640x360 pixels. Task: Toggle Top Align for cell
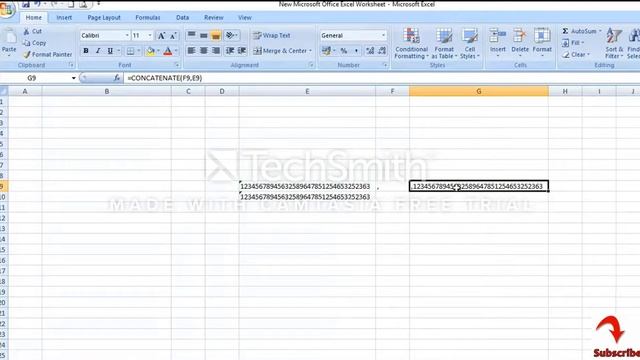[x=191, y=36]
